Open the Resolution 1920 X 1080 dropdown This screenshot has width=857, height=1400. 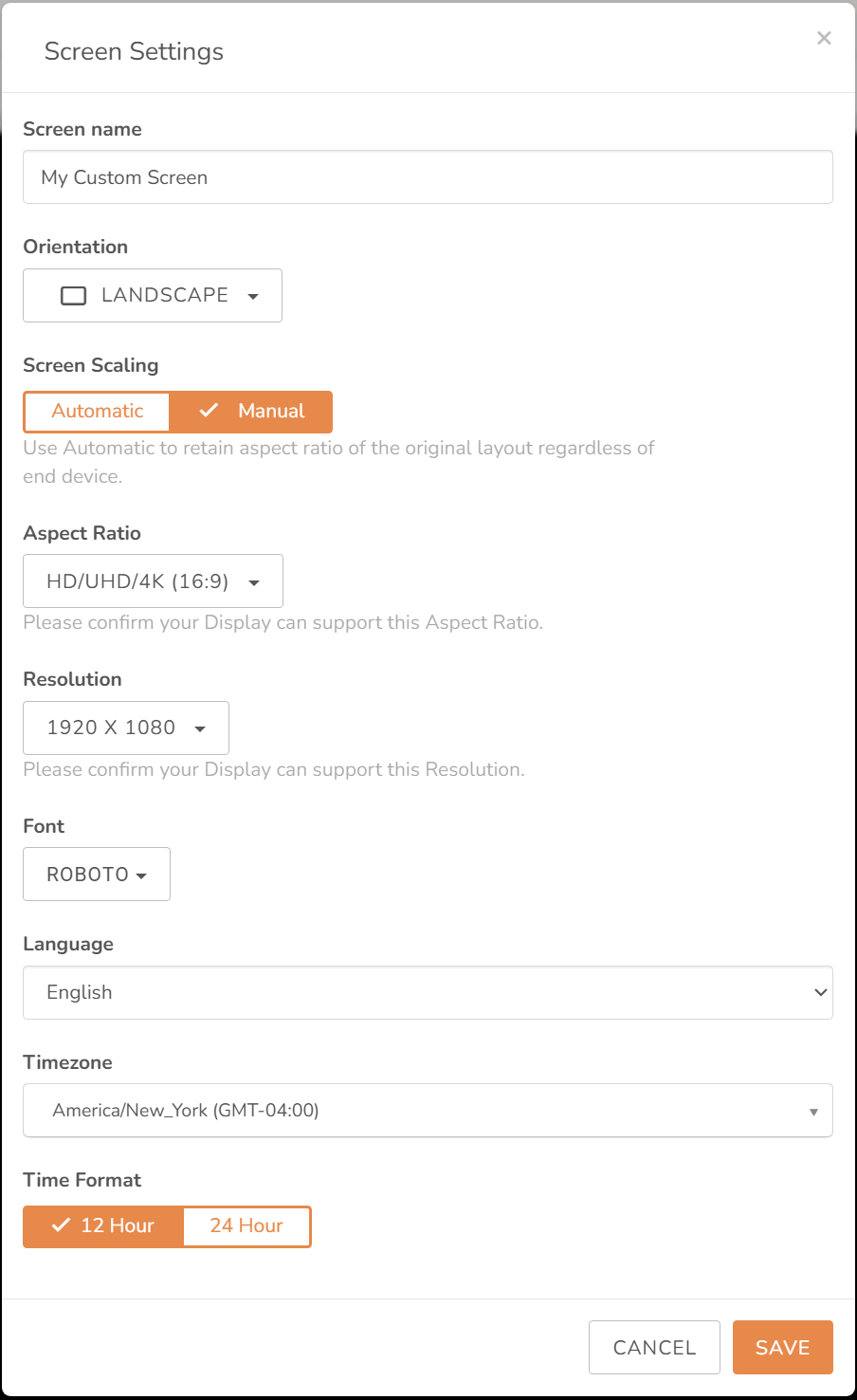coord(126,728)
